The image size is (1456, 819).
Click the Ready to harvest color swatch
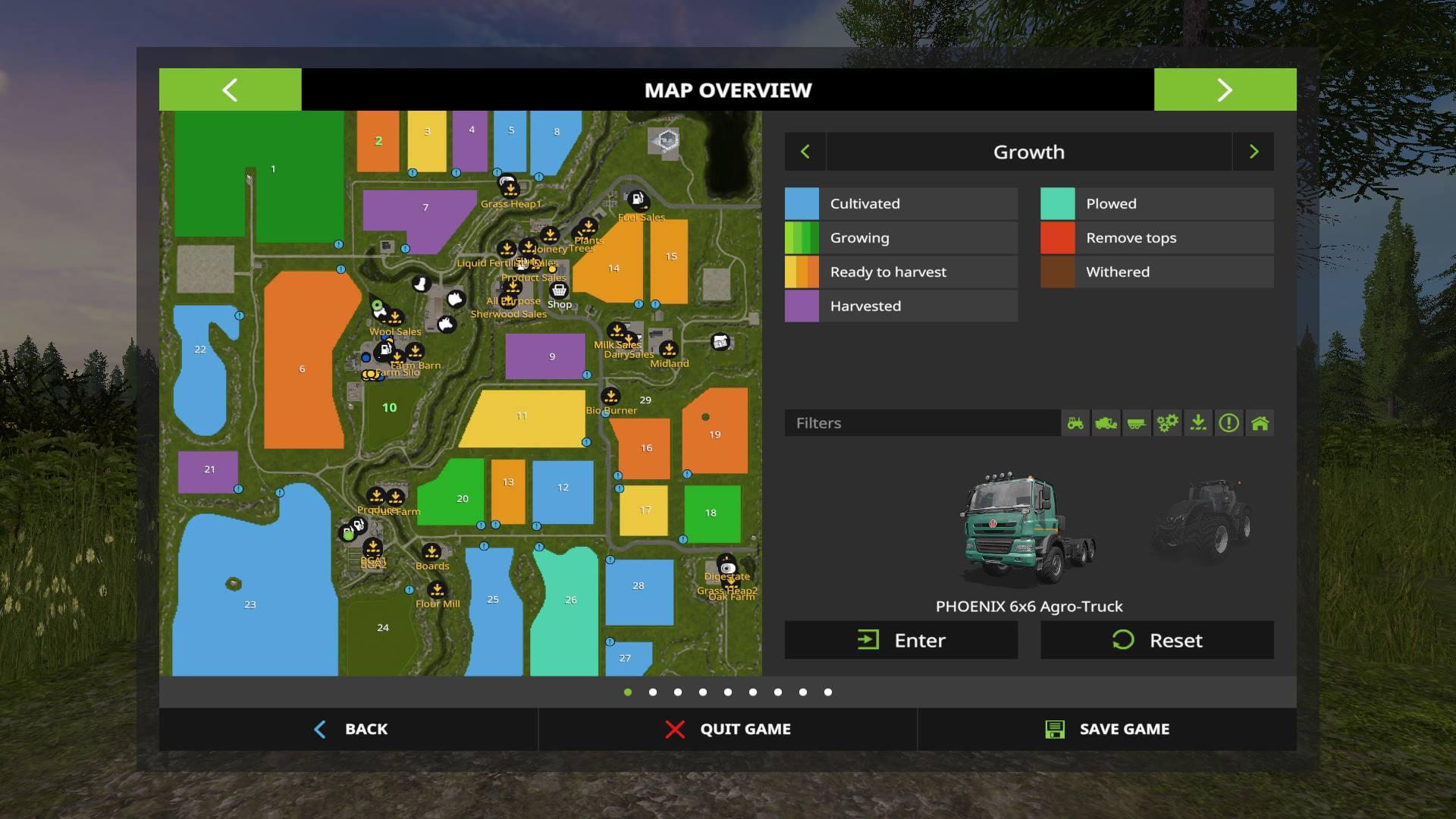(x=802, y=271)
